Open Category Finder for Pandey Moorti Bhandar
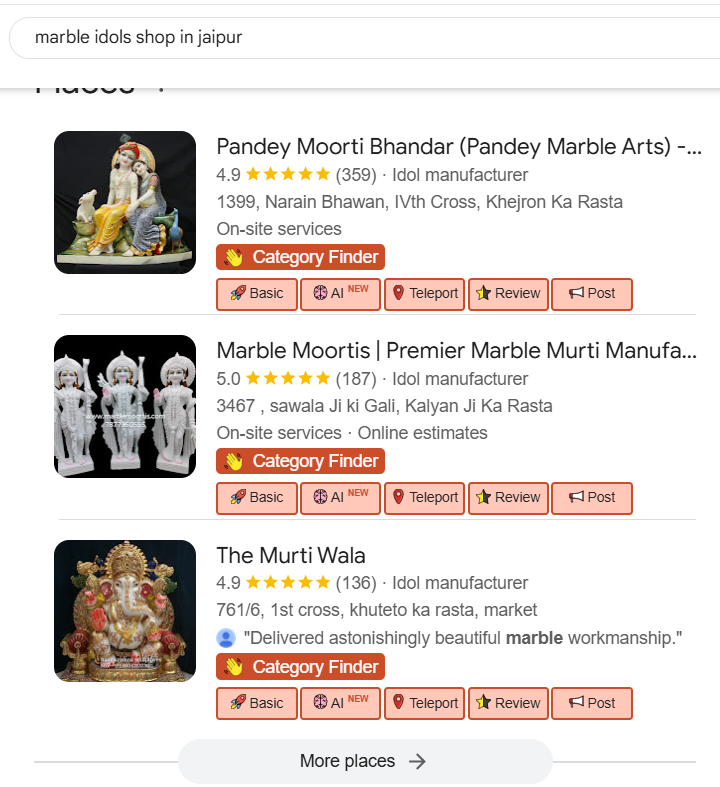720x787 pixels. click(x=300, y=258)
